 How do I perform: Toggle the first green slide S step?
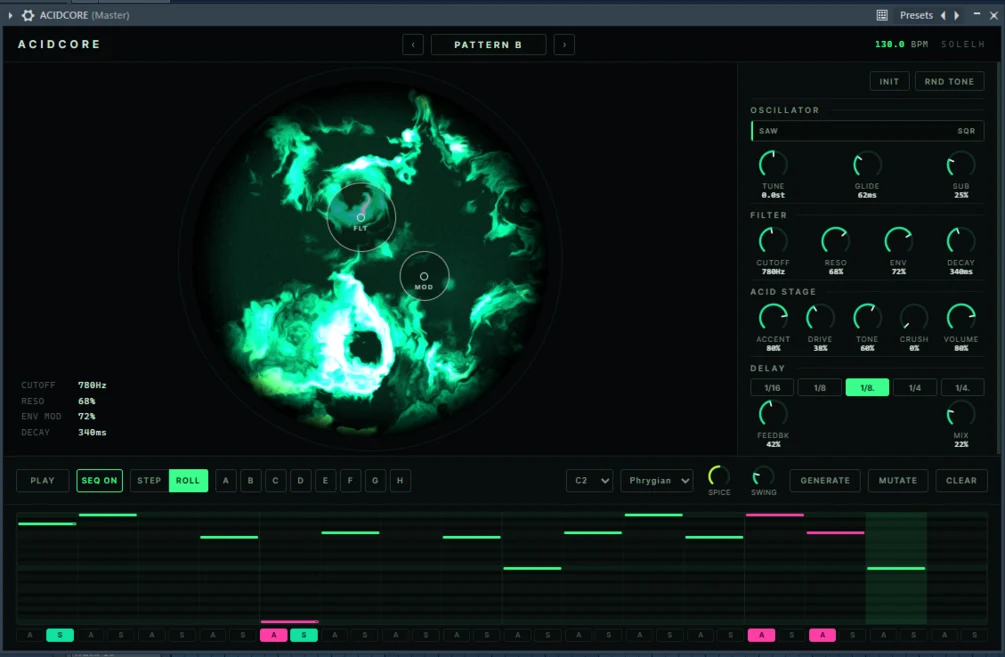click(60, 635)
